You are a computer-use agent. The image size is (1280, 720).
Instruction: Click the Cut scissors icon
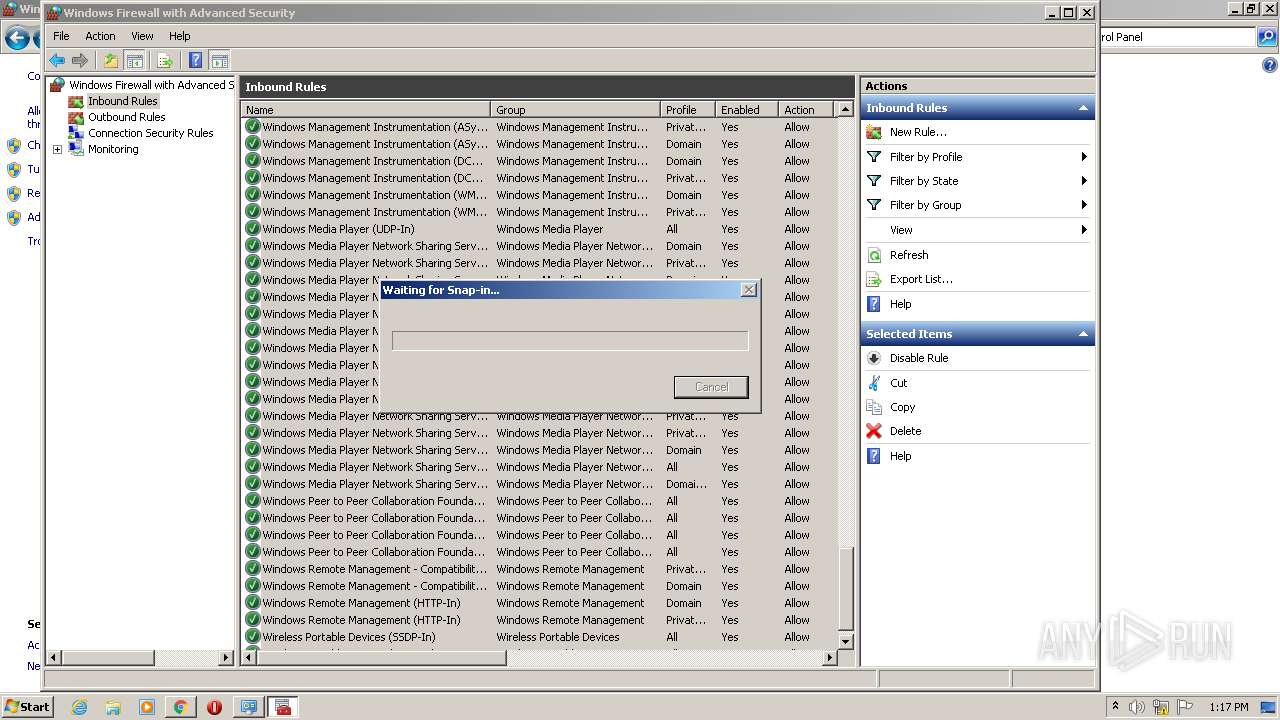click(874, 383)
